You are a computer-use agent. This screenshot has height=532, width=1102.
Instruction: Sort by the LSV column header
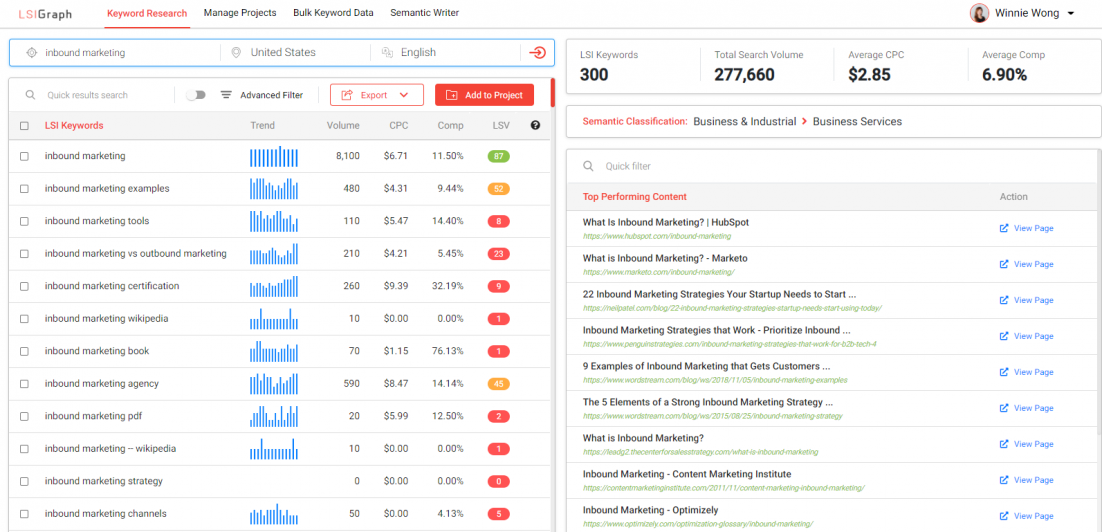click(x=502, y=126)
